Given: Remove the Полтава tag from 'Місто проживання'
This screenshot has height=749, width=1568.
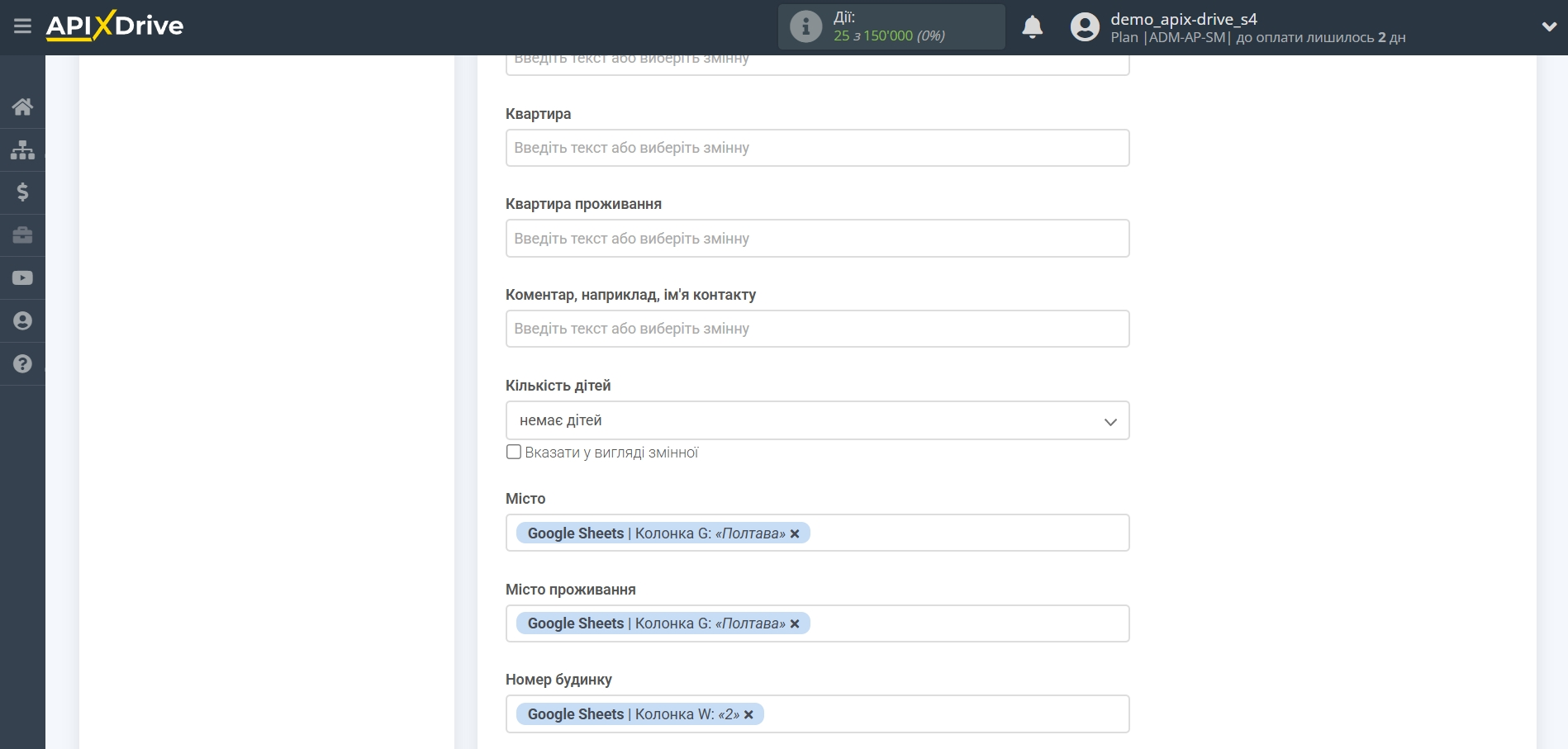Looking at the screenshot, I should 795,624.
